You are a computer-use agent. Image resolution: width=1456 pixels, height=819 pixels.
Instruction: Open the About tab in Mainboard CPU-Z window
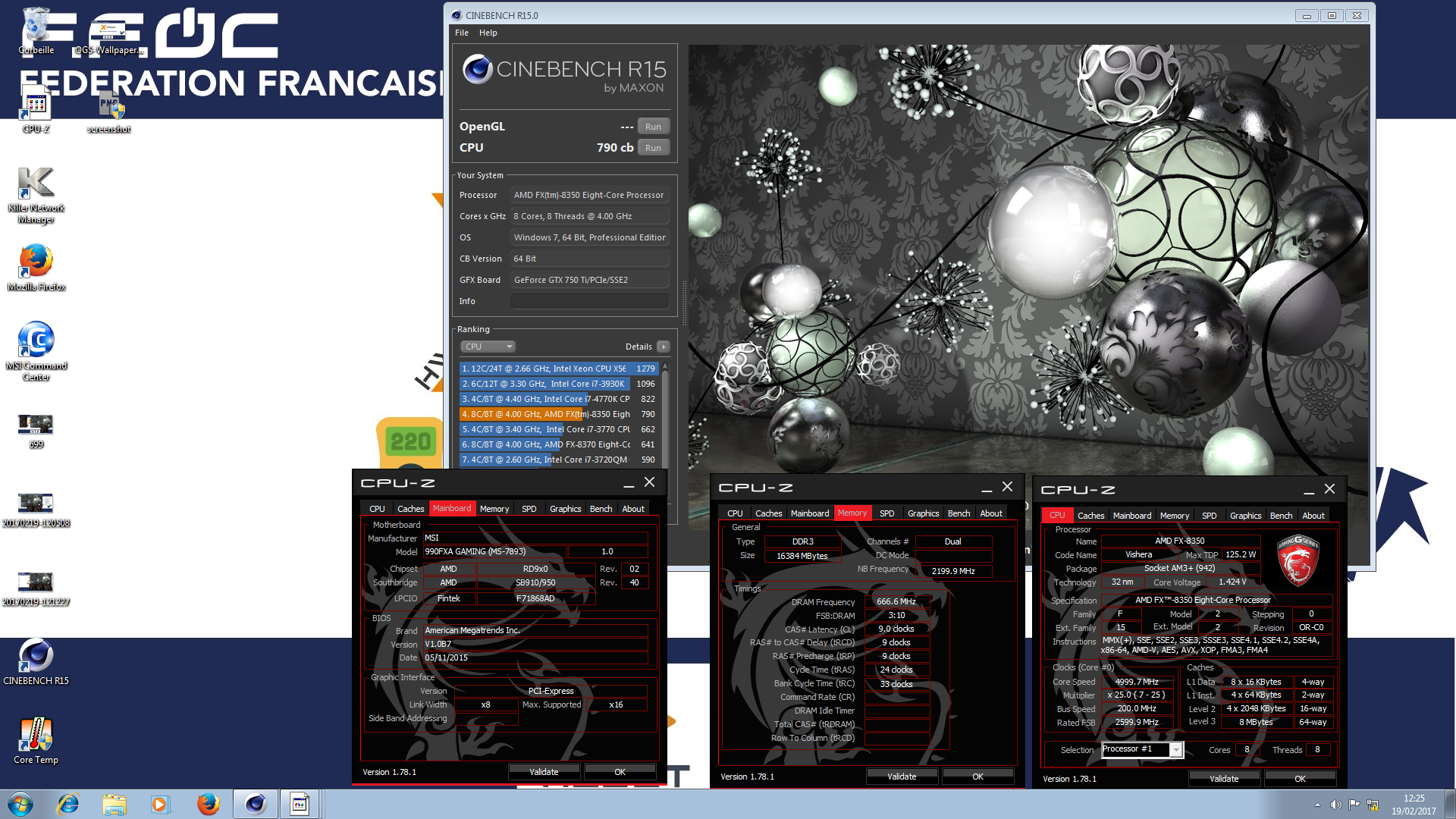pos(633,509)
